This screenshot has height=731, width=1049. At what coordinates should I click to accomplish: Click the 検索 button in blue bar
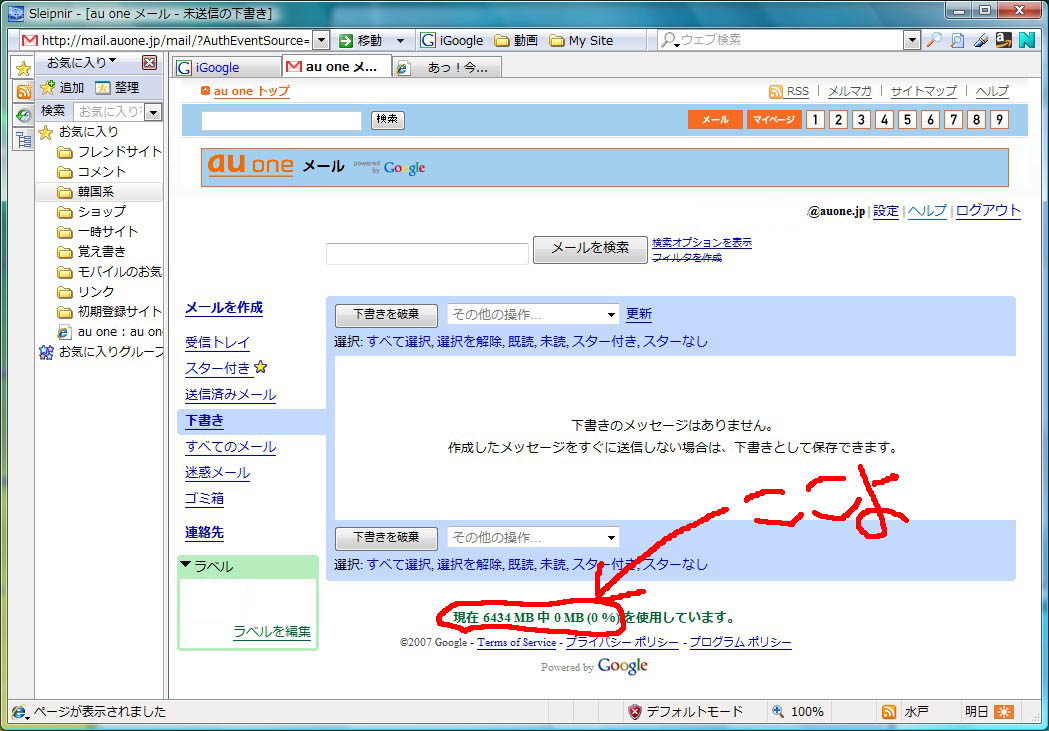tap(387, 120)
